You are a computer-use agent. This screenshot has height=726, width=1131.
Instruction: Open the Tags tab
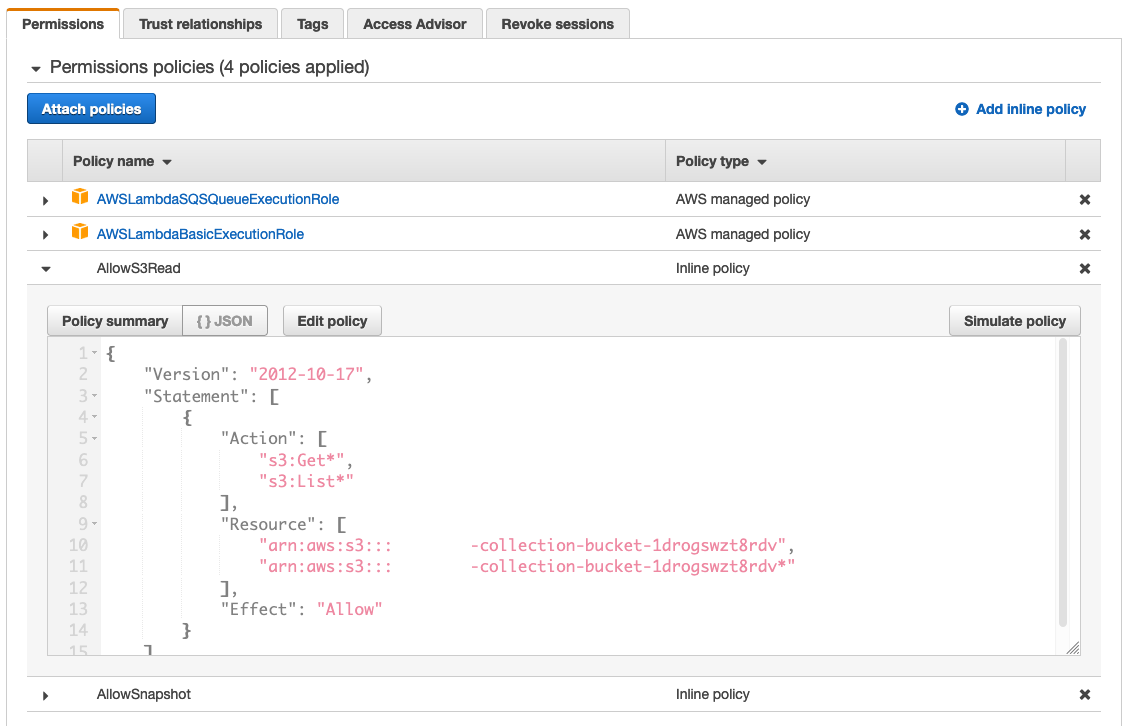click(312, 24)
